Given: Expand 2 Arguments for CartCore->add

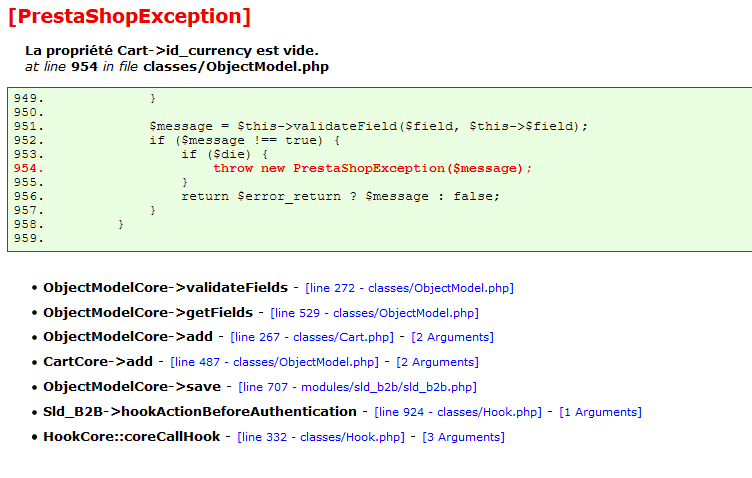Looking at the screenshot, I should click(437, 362).
